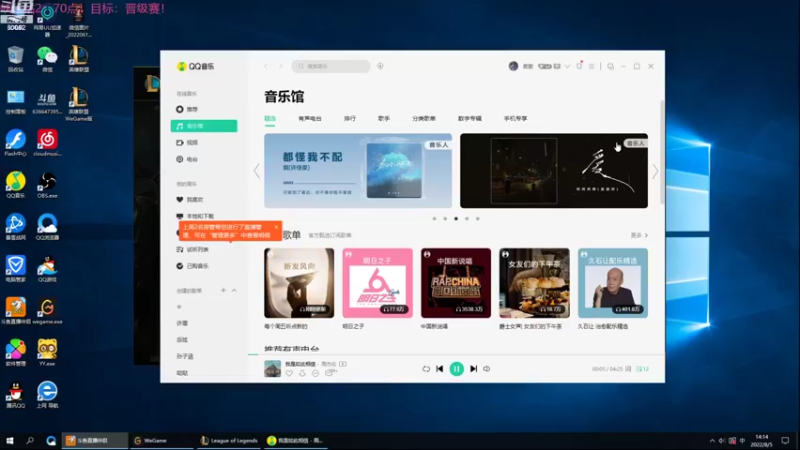The height and width of the screenshot is (450, 800).
Task: Switch to the 数字专辑 tab
Action: [x=469, y=118]
